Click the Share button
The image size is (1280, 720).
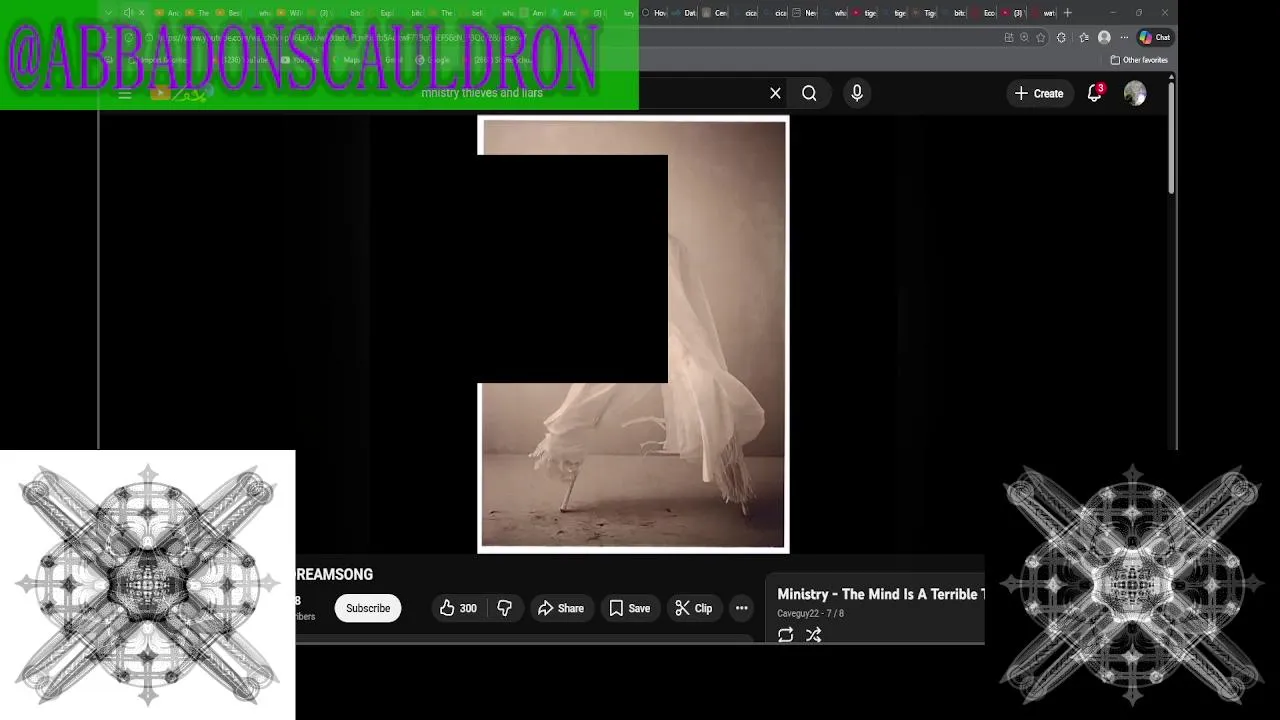tap(561, 608)
